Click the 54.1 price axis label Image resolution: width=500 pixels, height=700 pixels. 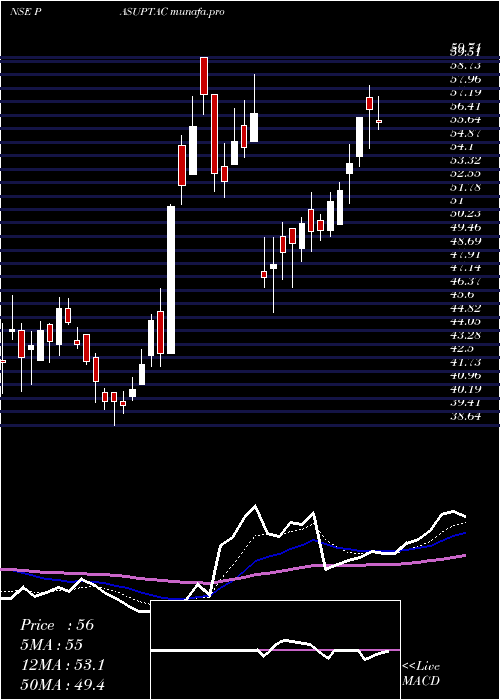(x=462, y=146)
